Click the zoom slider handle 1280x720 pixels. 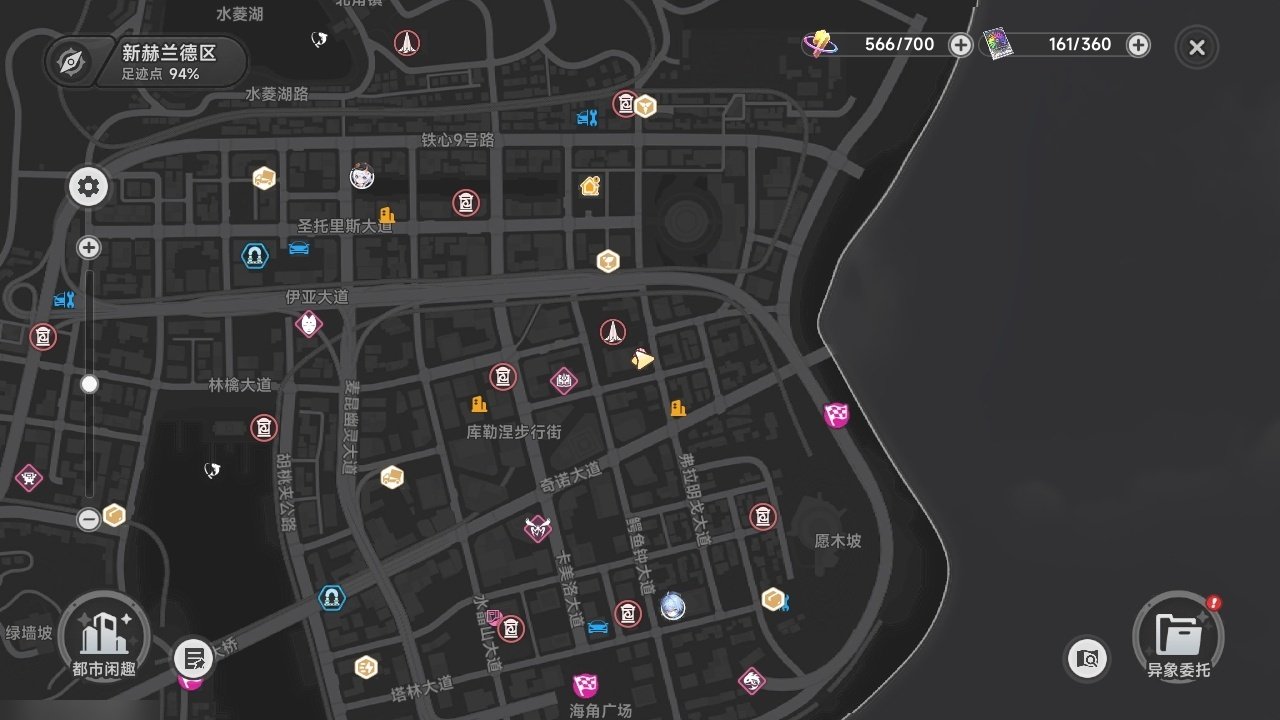click(x=90, y=384)
